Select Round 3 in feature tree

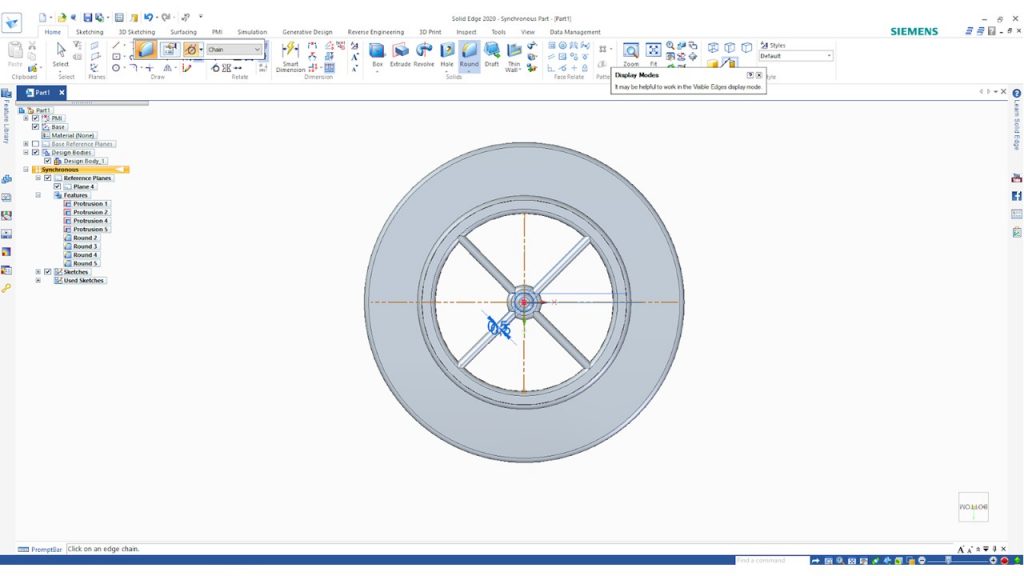click(85, 246)
